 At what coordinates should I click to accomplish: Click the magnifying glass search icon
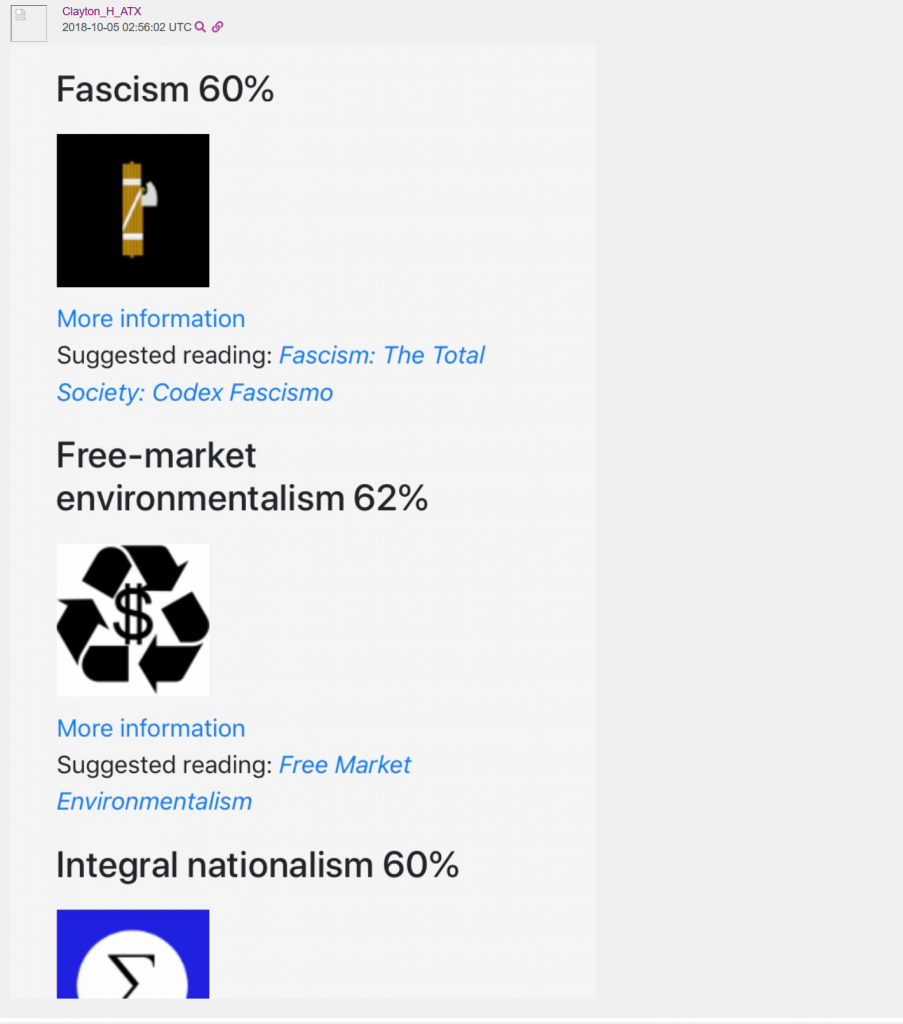tap(200, 27)
